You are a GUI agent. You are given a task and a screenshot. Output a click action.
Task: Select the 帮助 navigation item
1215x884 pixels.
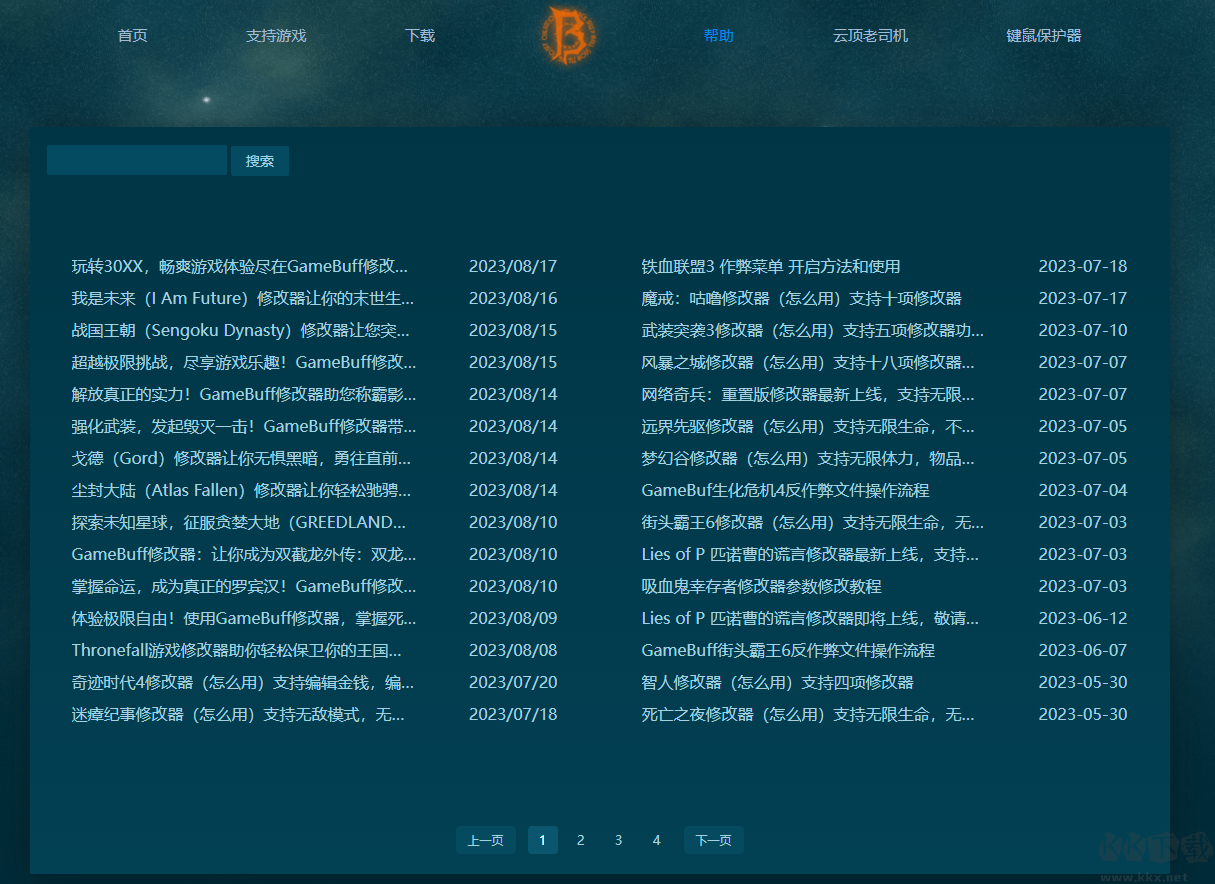pyautogui.click(x=718, y=35)
